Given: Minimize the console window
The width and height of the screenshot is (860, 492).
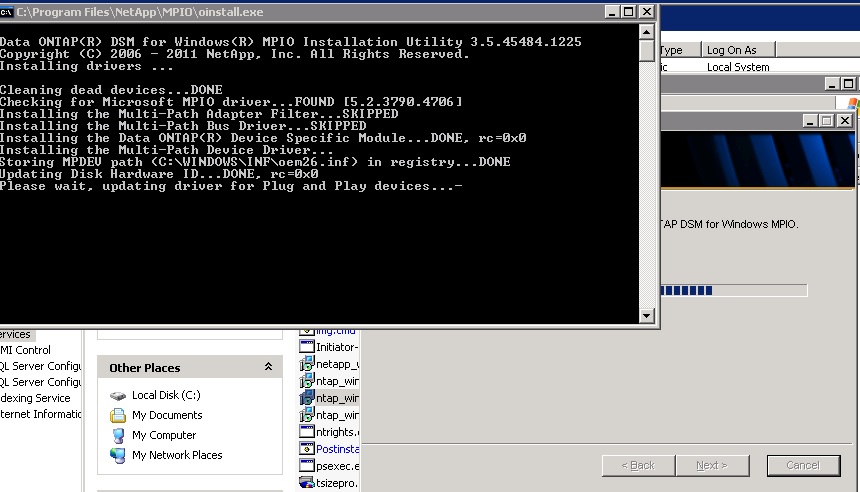Looking at the screenshot, I should tap(612, 12).
